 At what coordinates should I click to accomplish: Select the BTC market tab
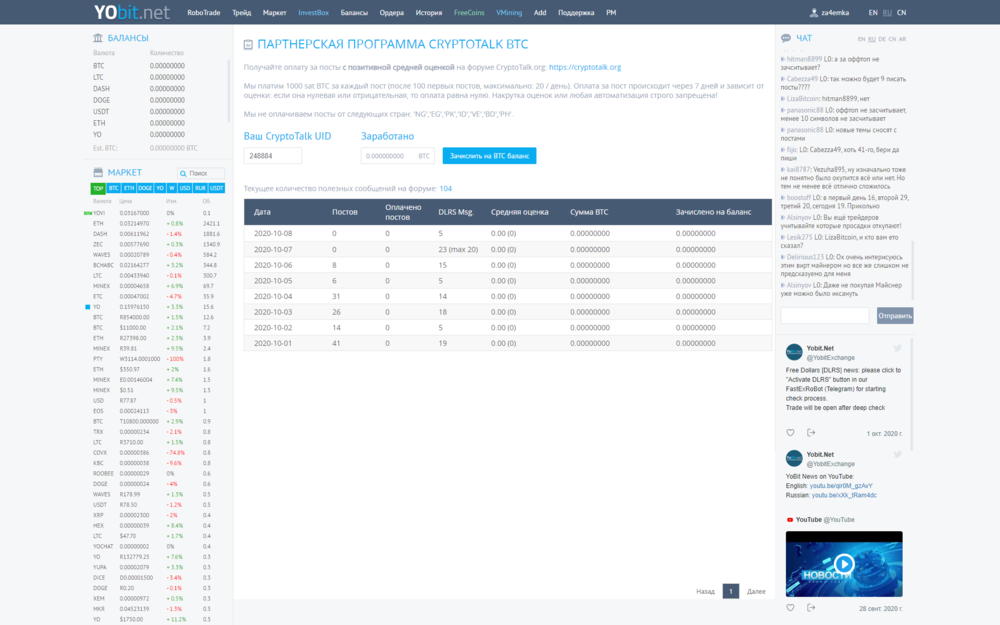tap(114, 188)
